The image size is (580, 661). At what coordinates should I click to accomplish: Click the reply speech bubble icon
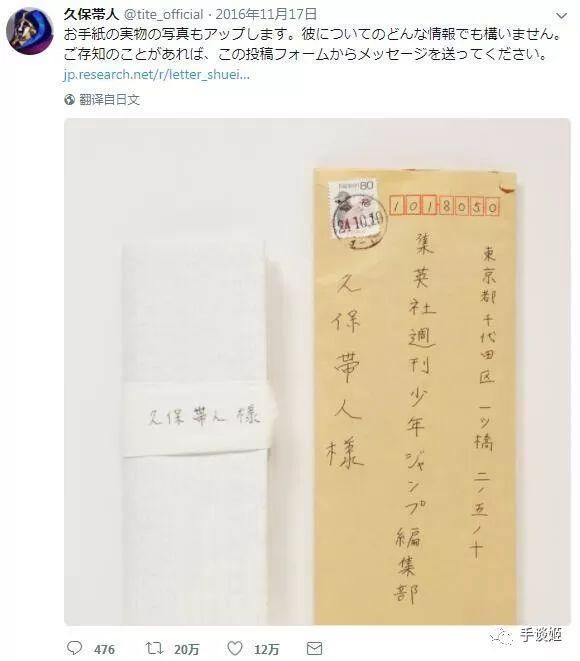click(75, 648)
